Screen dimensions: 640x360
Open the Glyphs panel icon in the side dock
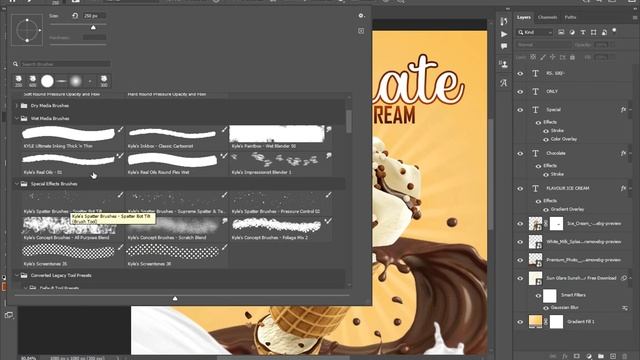pyautogui.click(x=504, y=83)
